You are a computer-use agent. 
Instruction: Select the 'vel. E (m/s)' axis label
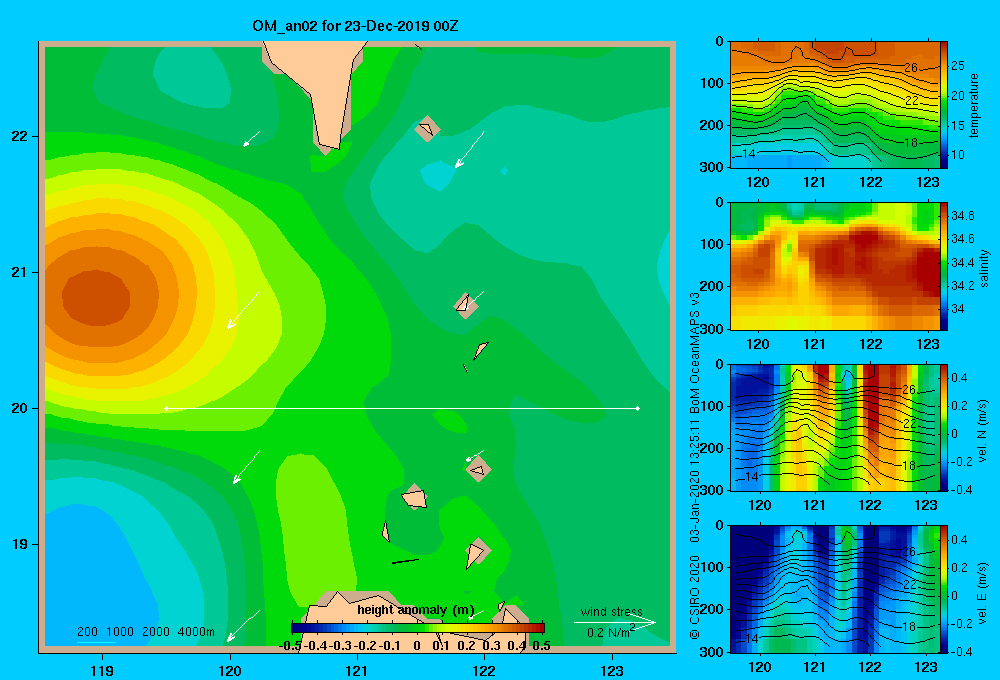pyautogui.click(x=982, y=592)
